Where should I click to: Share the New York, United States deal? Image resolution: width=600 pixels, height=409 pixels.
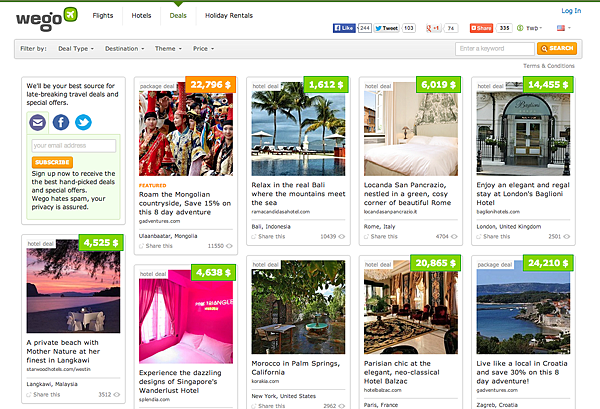[268, 406]
